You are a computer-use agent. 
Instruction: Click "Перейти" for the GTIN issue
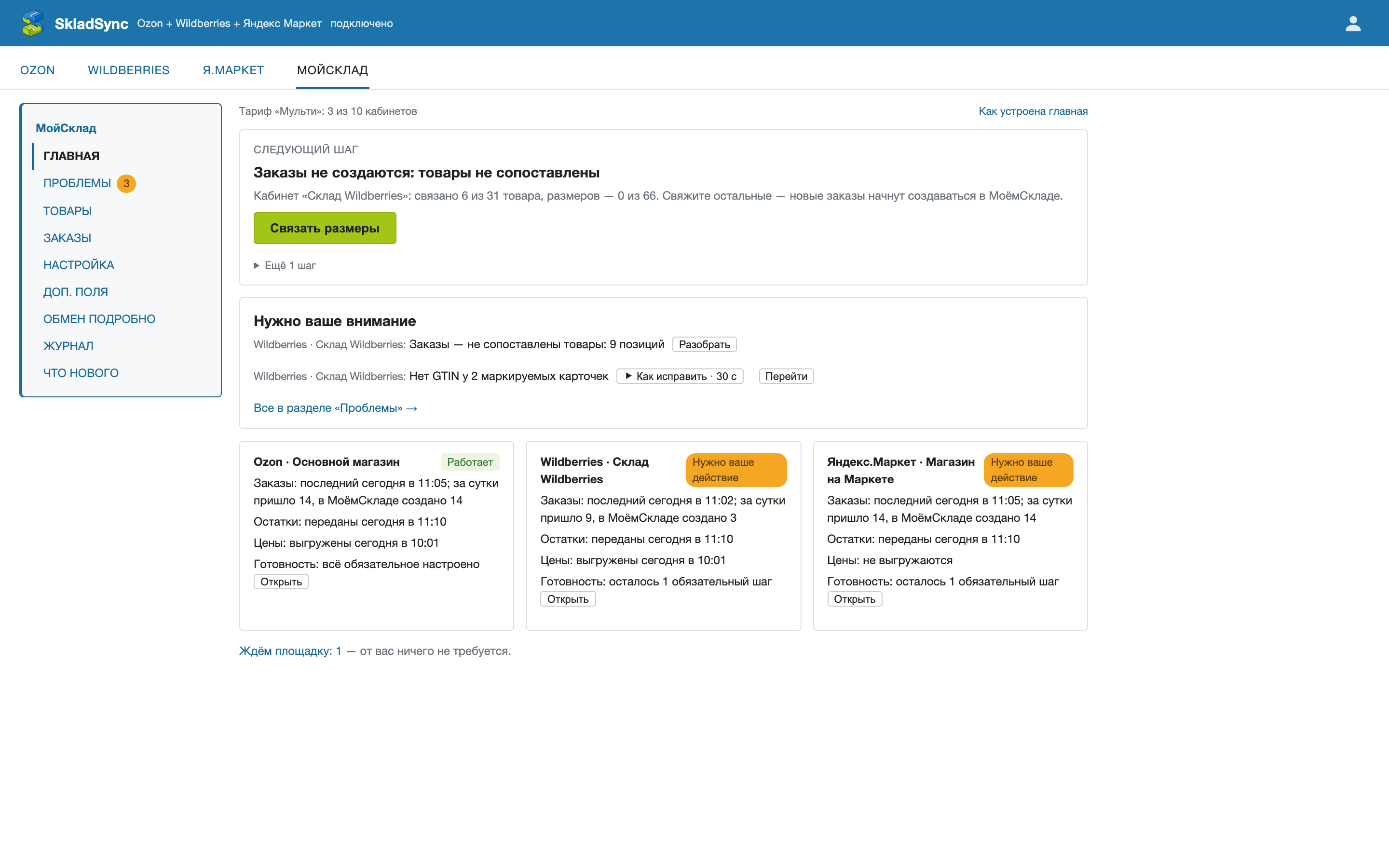(786, 376)
